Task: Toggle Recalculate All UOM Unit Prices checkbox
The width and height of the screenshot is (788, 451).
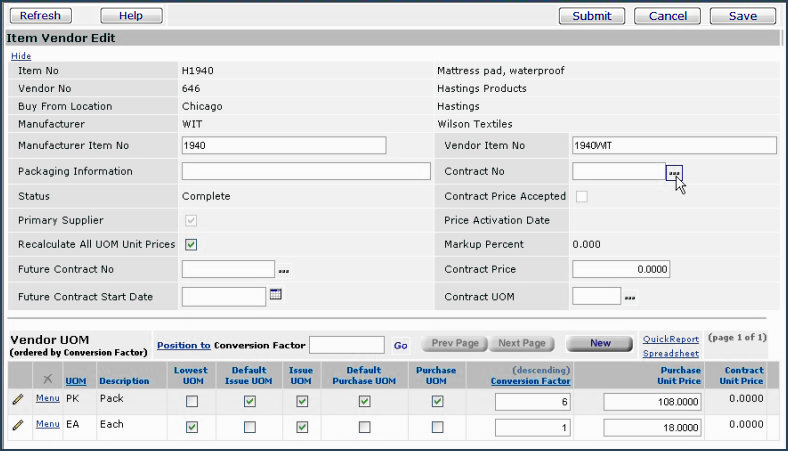Action: pyautogui.click(x=191, y=244)
